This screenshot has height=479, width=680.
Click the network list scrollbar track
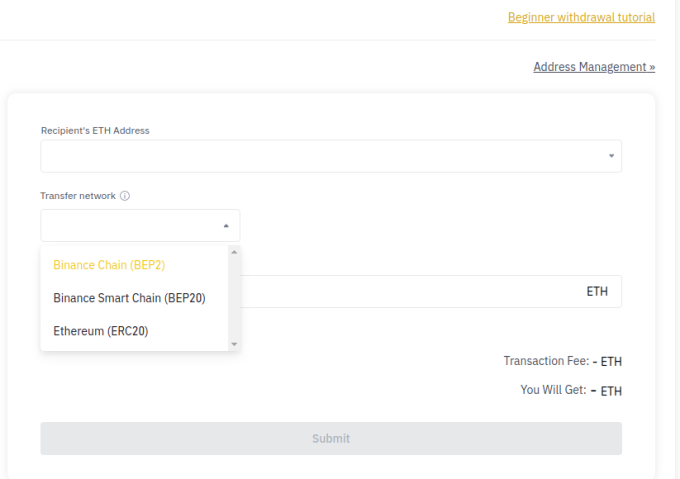234,298
